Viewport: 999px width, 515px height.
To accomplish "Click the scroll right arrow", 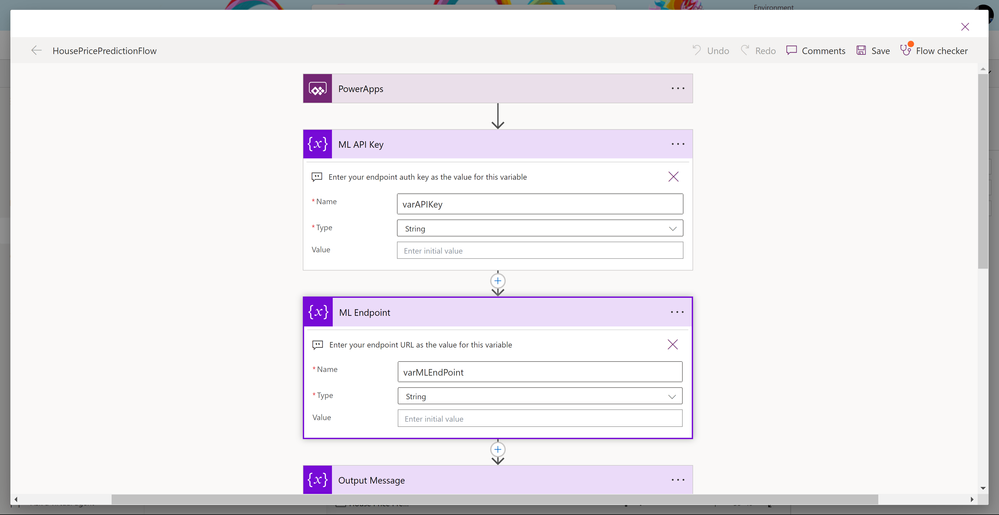I will point(972,499).
